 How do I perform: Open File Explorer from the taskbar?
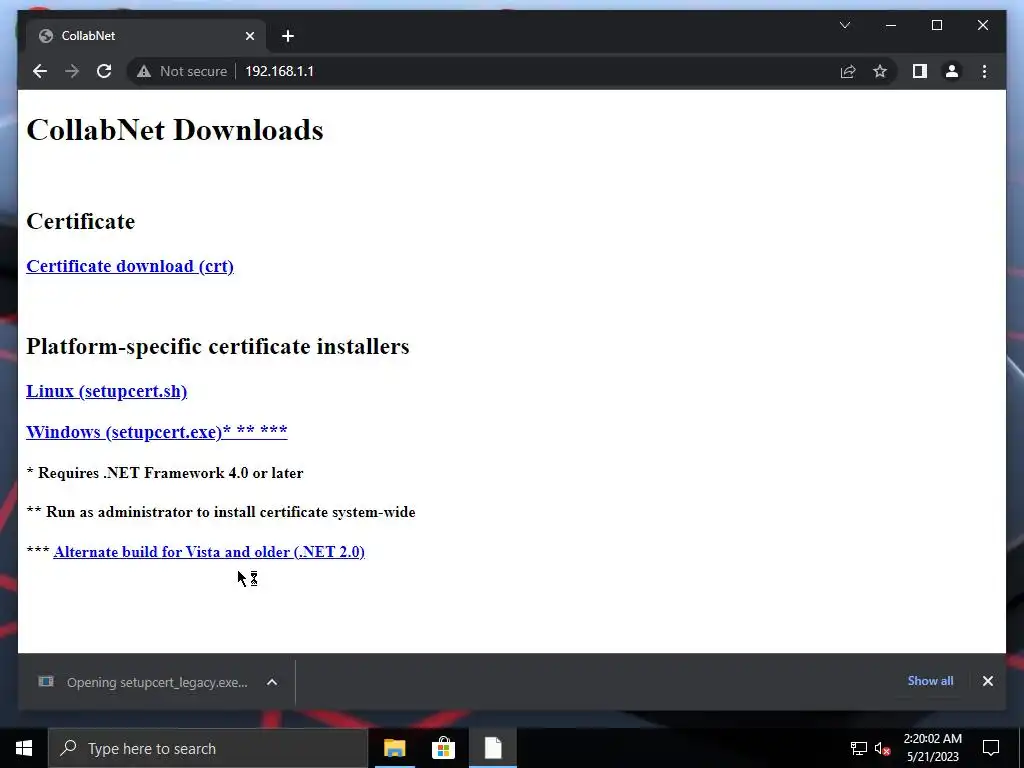pos(394,748)
